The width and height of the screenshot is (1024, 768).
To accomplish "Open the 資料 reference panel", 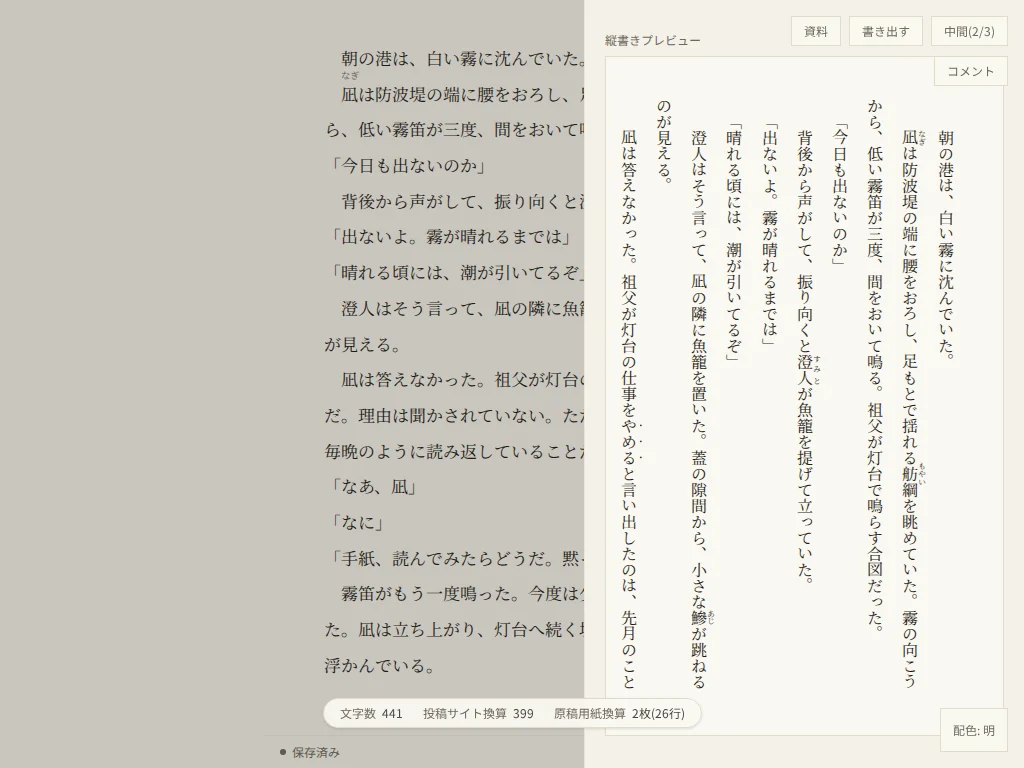I will pyautogui.click(x=815, y=31).
